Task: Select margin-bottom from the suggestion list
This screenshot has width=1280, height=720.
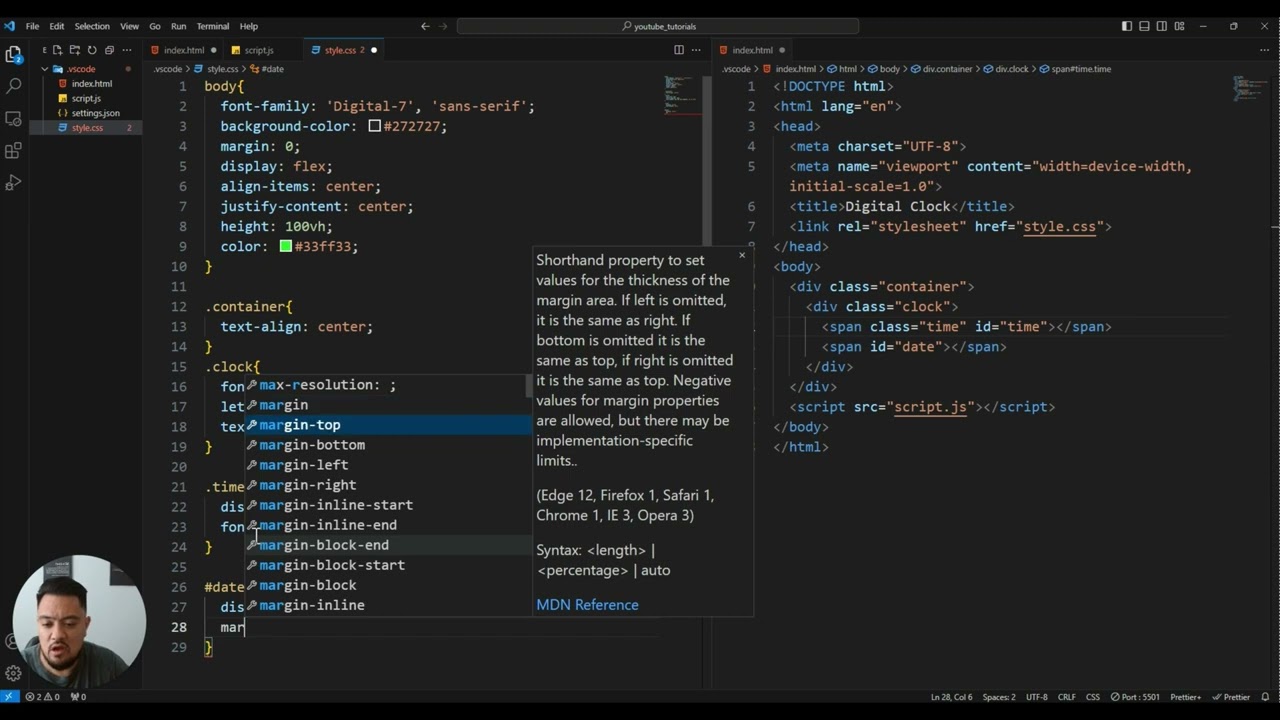Action: (312, 445)
